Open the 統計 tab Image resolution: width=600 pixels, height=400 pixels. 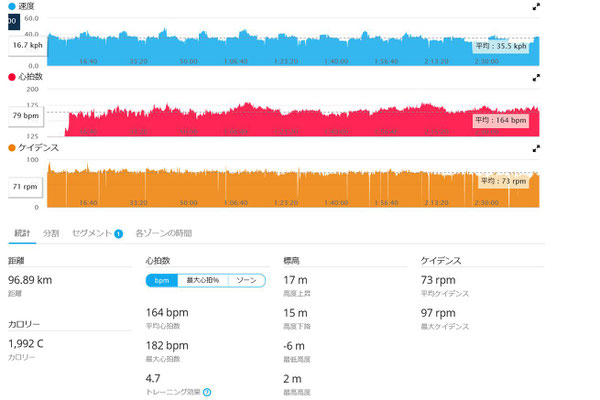coord(22,233)
